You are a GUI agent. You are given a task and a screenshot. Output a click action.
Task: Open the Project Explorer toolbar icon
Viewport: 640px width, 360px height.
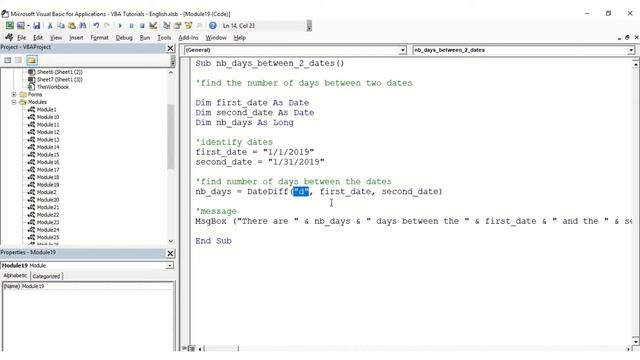click(167, 25)
